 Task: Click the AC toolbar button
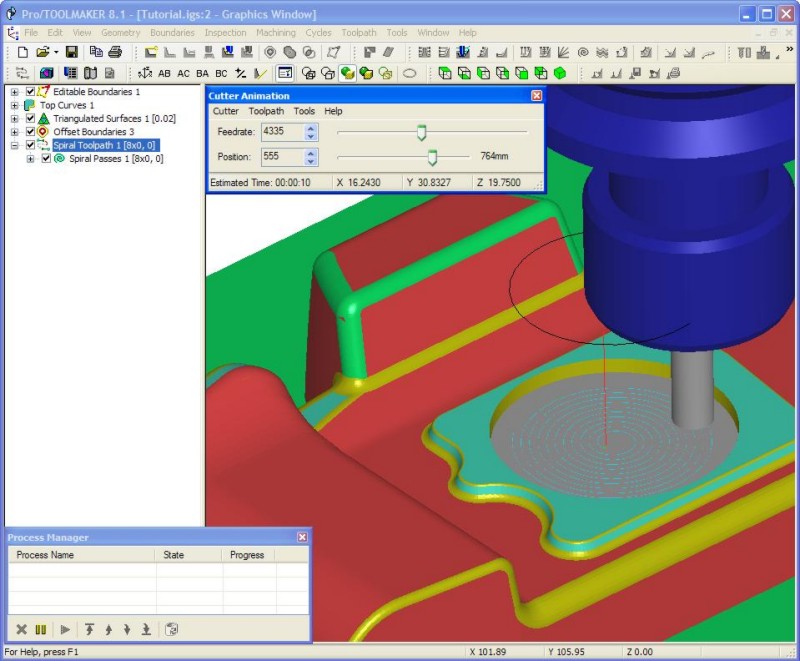tap(183, 73)
